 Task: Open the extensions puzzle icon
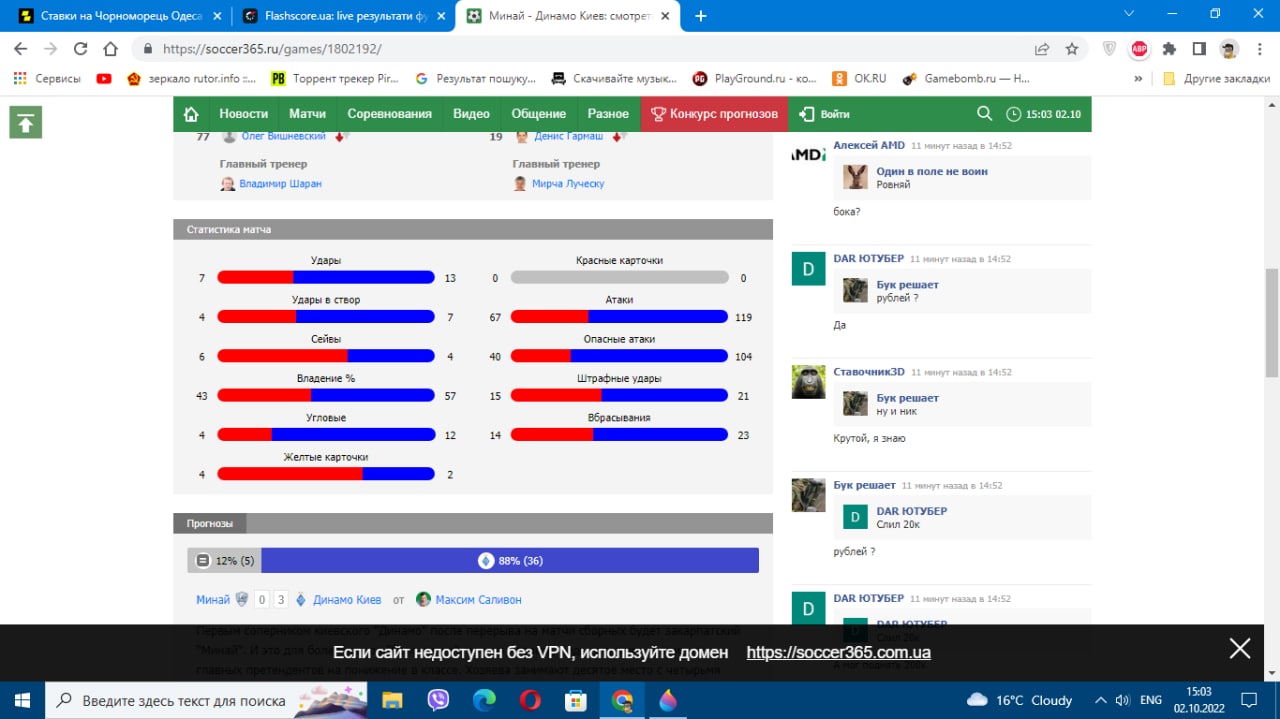1169,48
